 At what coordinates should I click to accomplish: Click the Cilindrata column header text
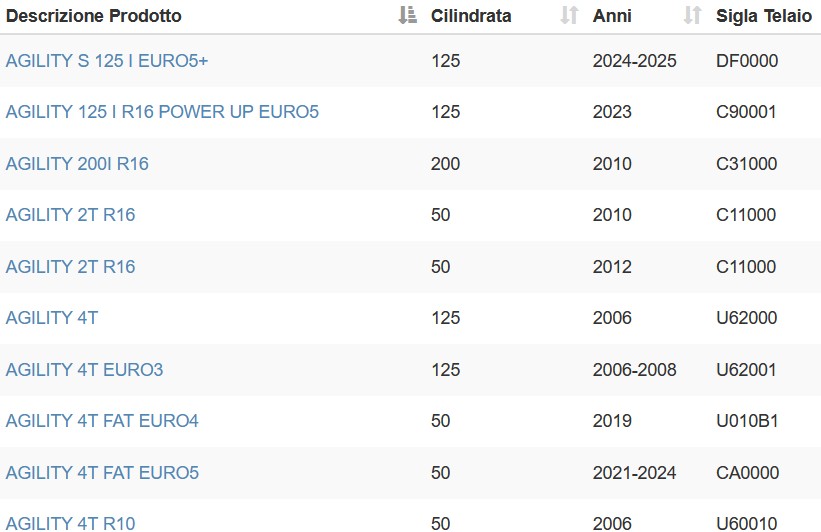tap(471, 16)
